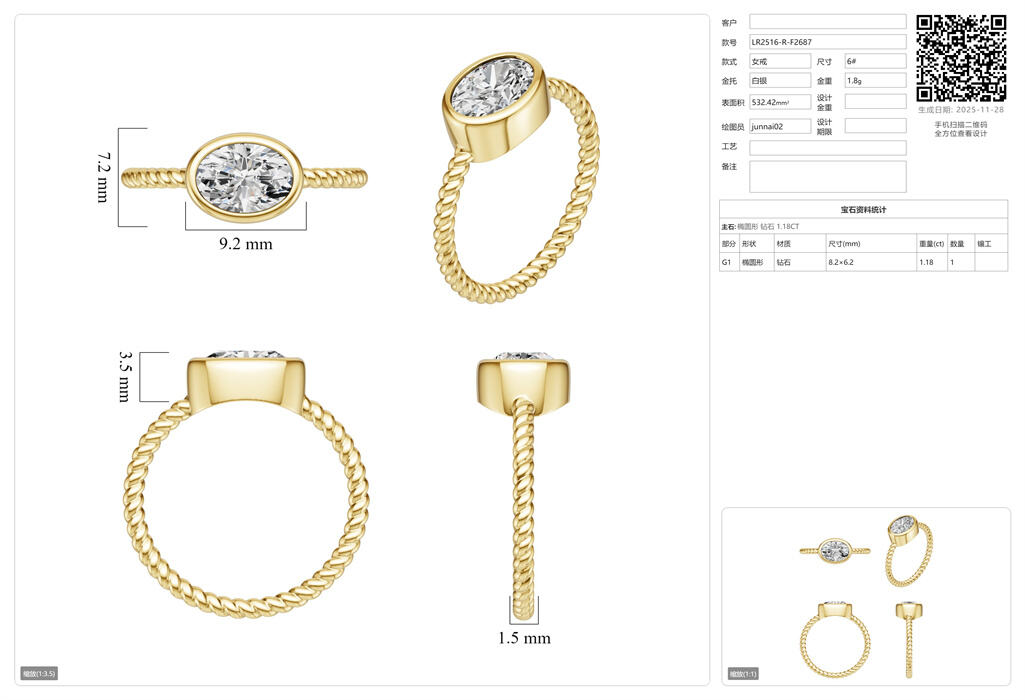Click the 款号 field LR2516-R-F2687
The image size is (1025, 700).
click(827, 42)
